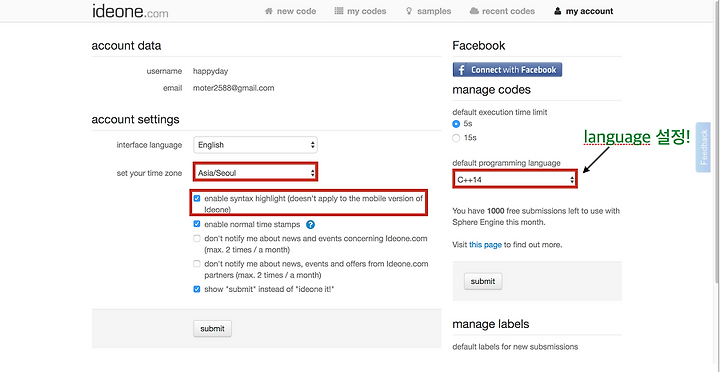The height and width of the screenshot is (372, 720).
Task: Open the Feedback side tab
Action: [703, 147]
